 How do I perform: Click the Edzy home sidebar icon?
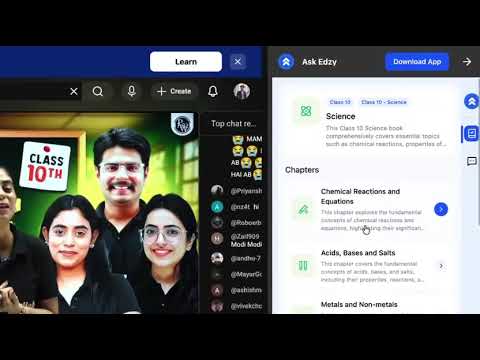point(471,101)
